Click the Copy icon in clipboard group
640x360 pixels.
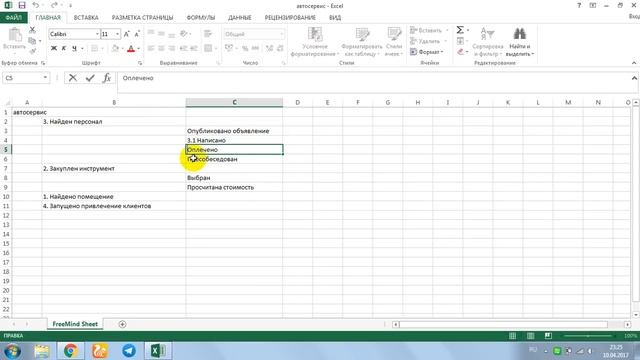32,40
